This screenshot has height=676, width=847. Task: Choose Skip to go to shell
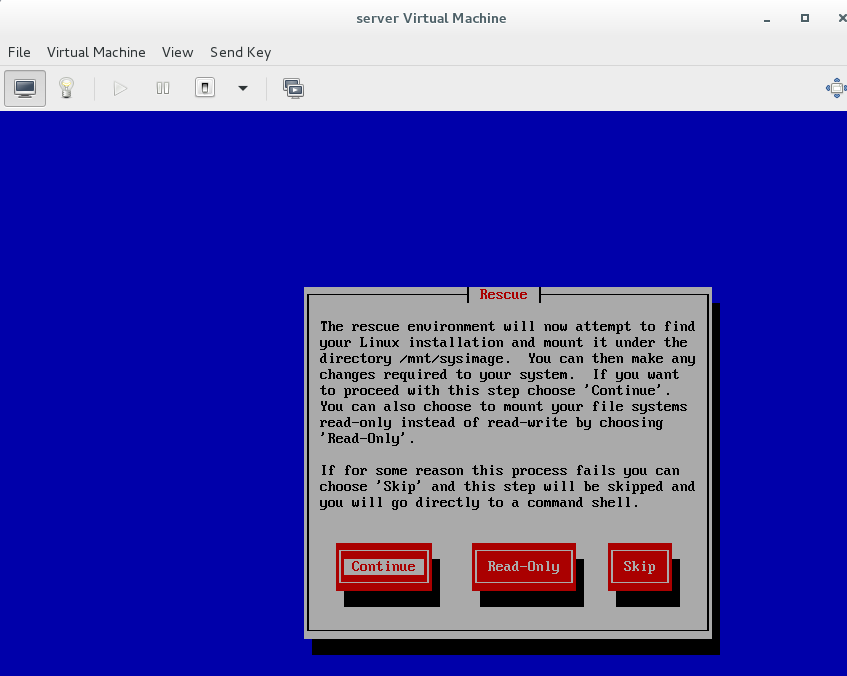[640, 566]
